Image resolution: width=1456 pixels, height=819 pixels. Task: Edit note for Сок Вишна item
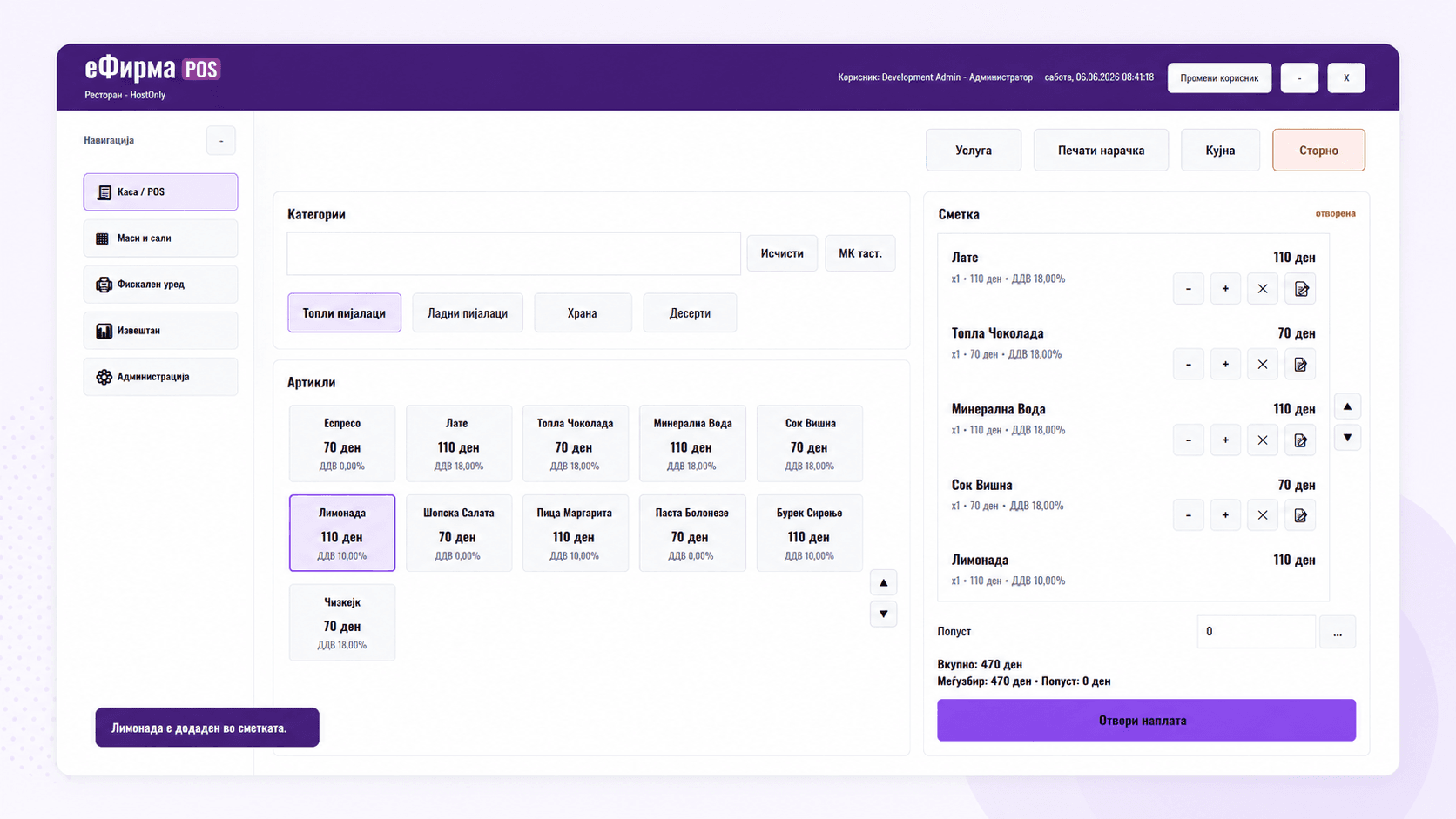pos(1300,515)
